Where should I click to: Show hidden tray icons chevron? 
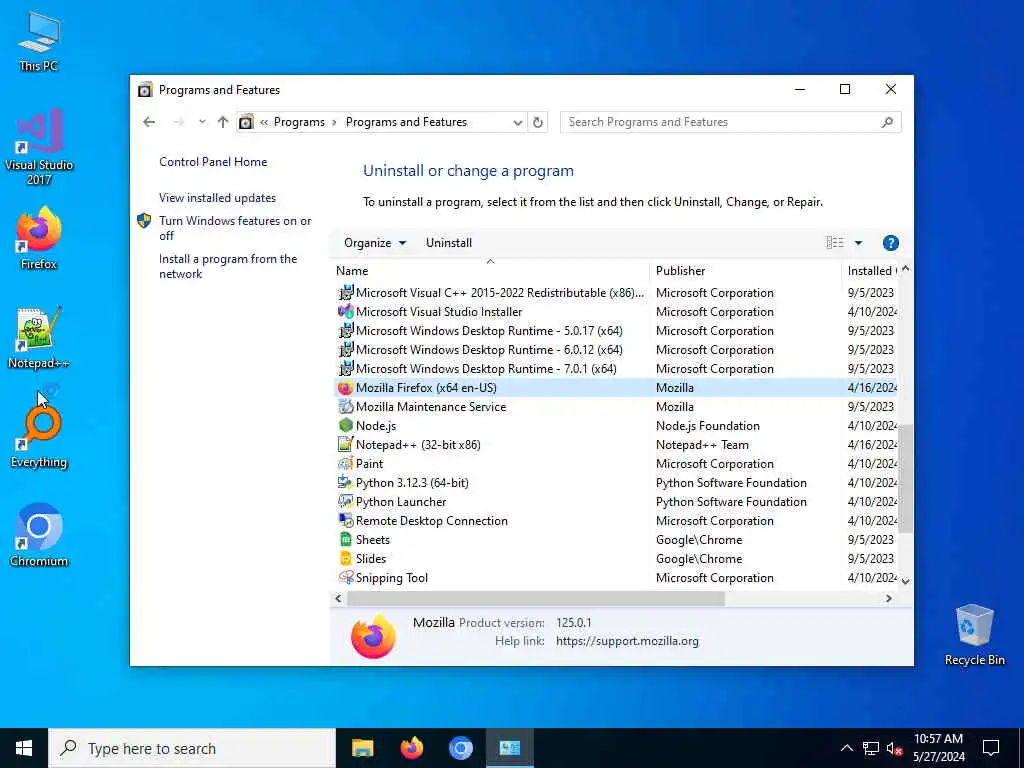tap(846, 748)
